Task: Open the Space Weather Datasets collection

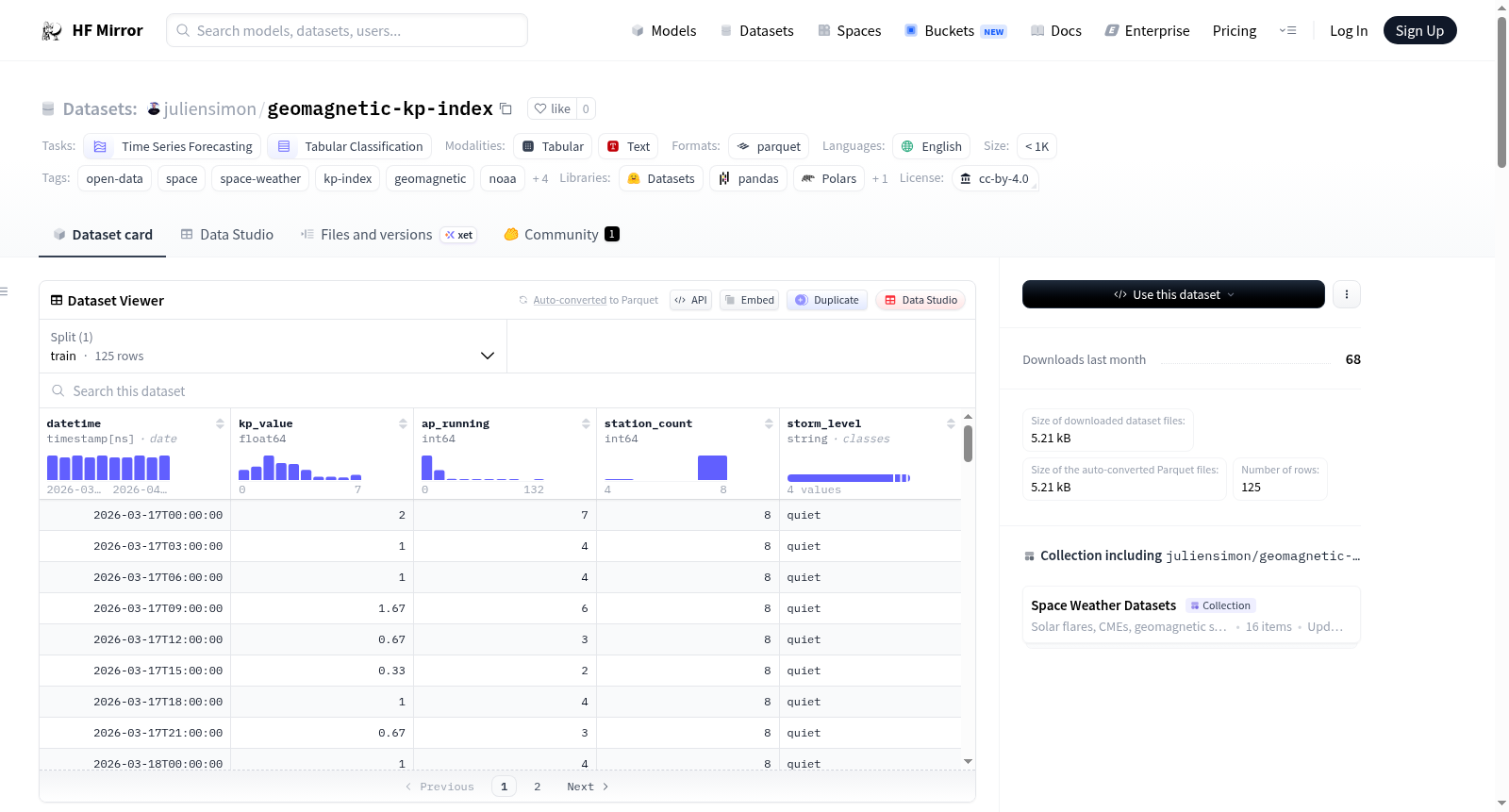Action: click(x=1190, y=616)
